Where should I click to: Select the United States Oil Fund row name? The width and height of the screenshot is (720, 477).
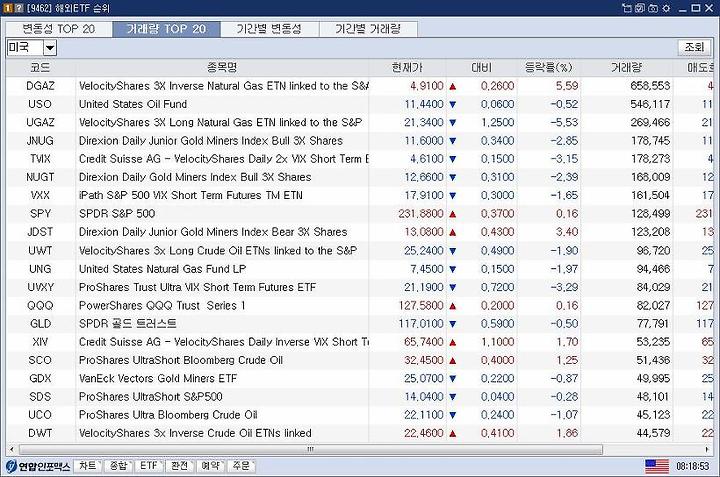tap(133, 104)
